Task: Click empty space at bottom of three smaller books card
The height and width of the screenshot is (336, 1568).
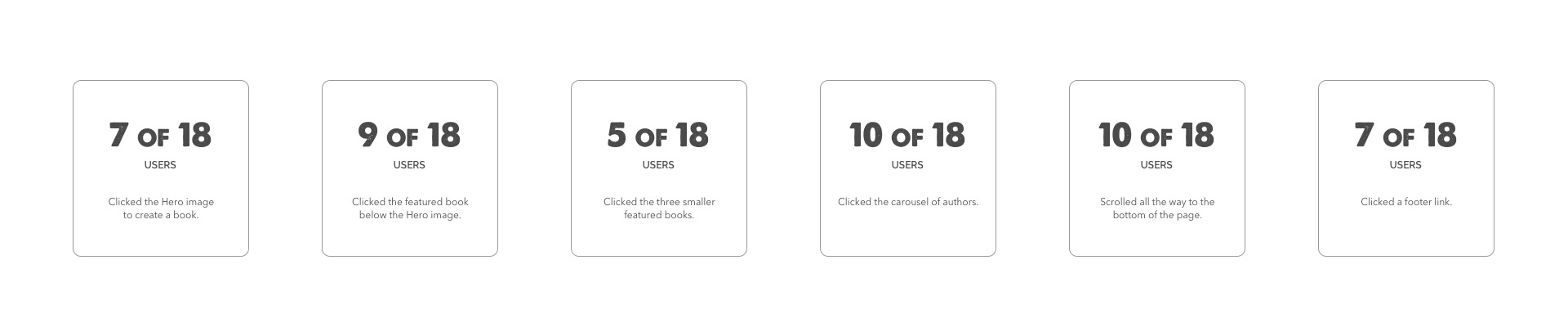Action: pos(659,239)
